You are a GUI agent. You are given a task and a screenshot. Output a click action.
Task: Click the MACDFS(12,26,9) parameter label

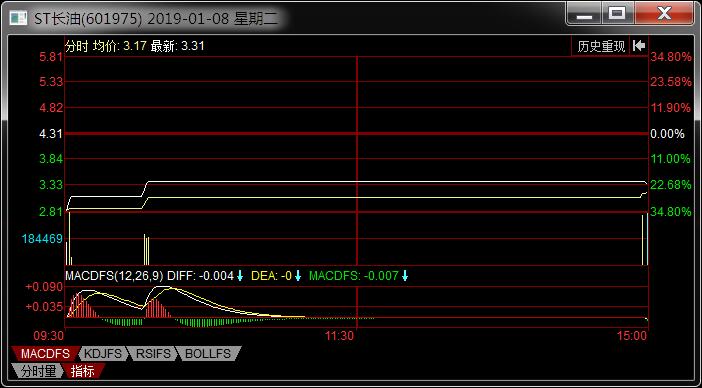click(114, 276)
